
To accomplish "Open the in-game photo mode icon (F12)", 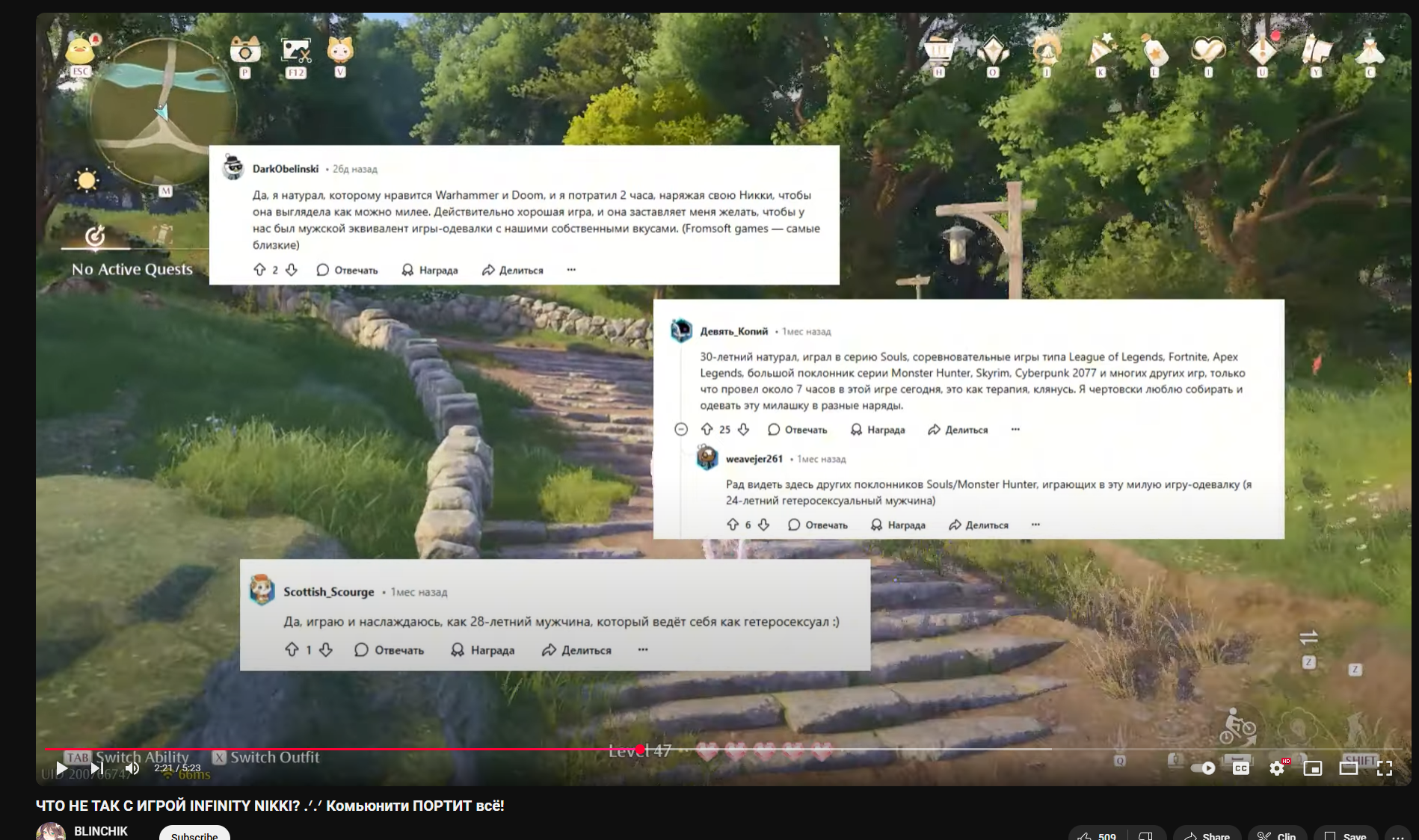I will (296, 51).
